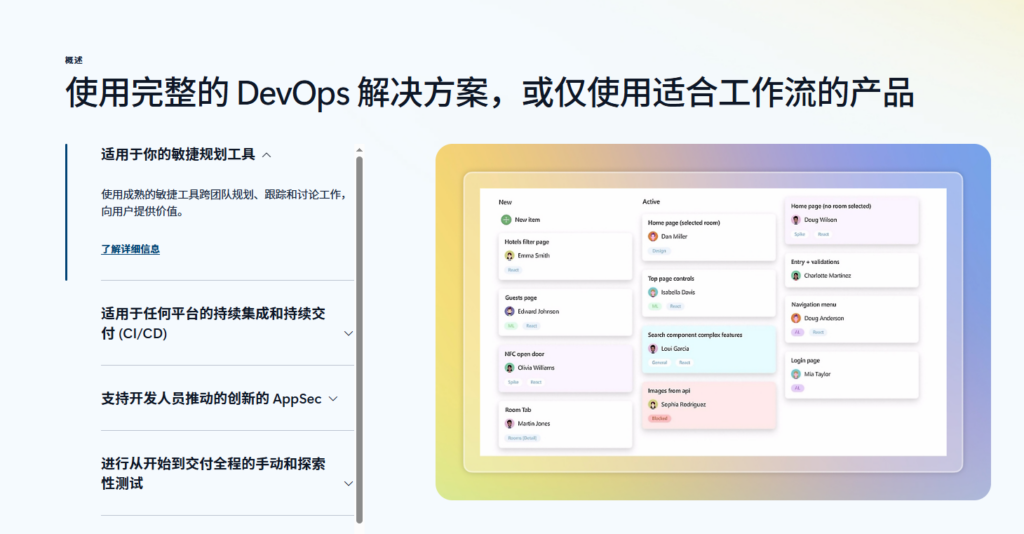Image resolution: width=1024 pixels, height=534 pixels.
Task: Click the New item label
Action: (527, 220)
